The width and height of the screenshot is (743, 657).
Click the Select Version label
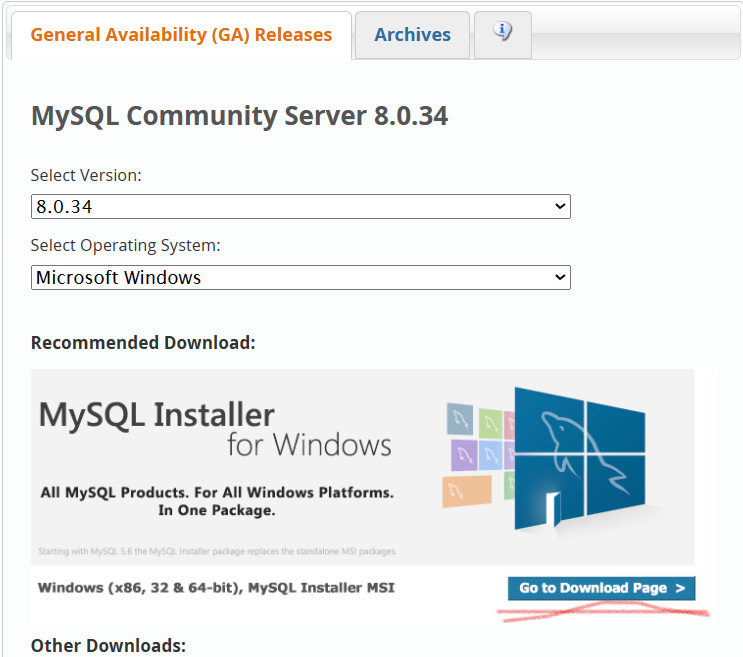(x=86, y=175)
